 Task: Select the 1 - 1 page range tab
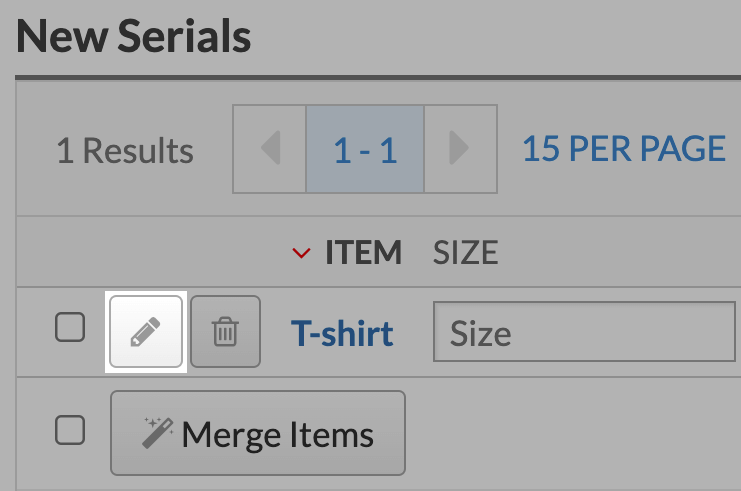tap(365, 149)
